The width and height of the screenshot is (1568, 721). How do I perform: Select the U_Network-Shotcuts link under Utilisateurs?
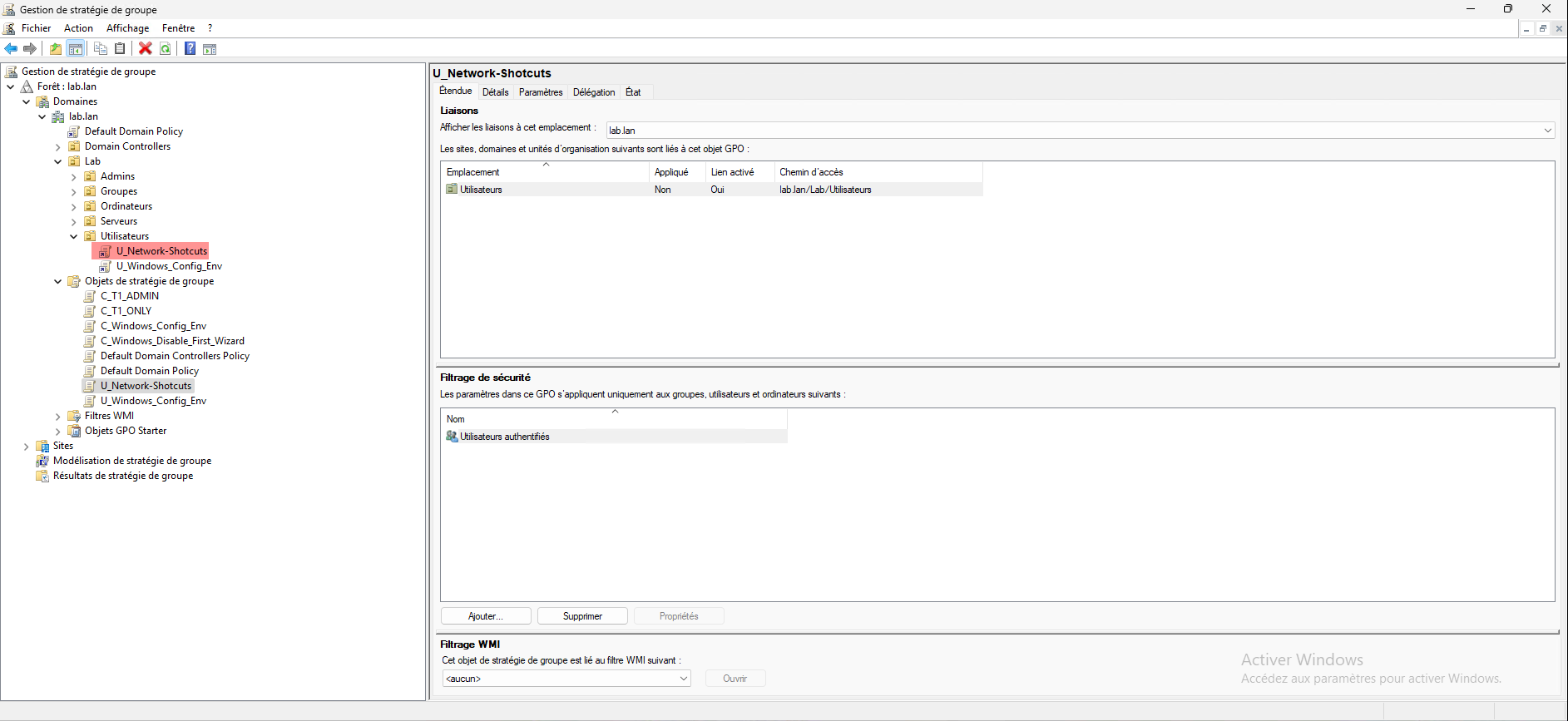(x=161, y=251)
